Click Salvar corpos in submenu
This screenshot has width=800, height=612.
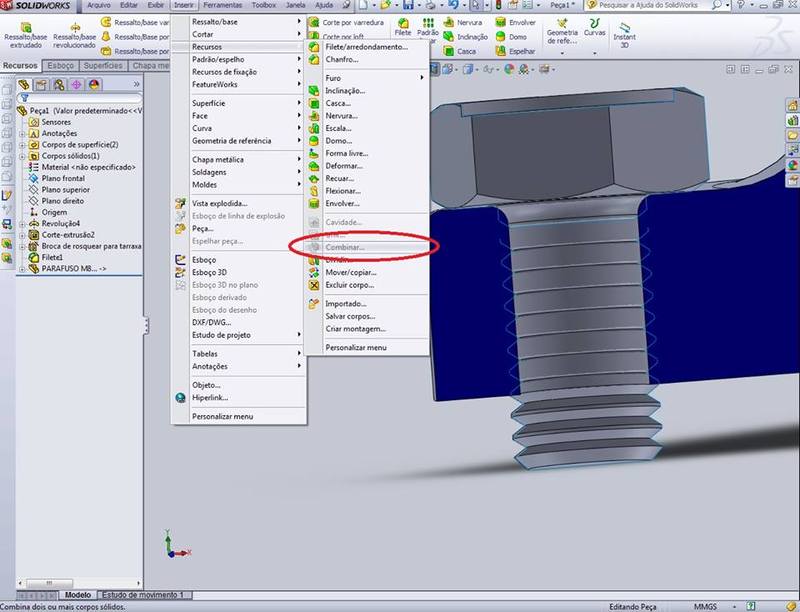(351, 316)
